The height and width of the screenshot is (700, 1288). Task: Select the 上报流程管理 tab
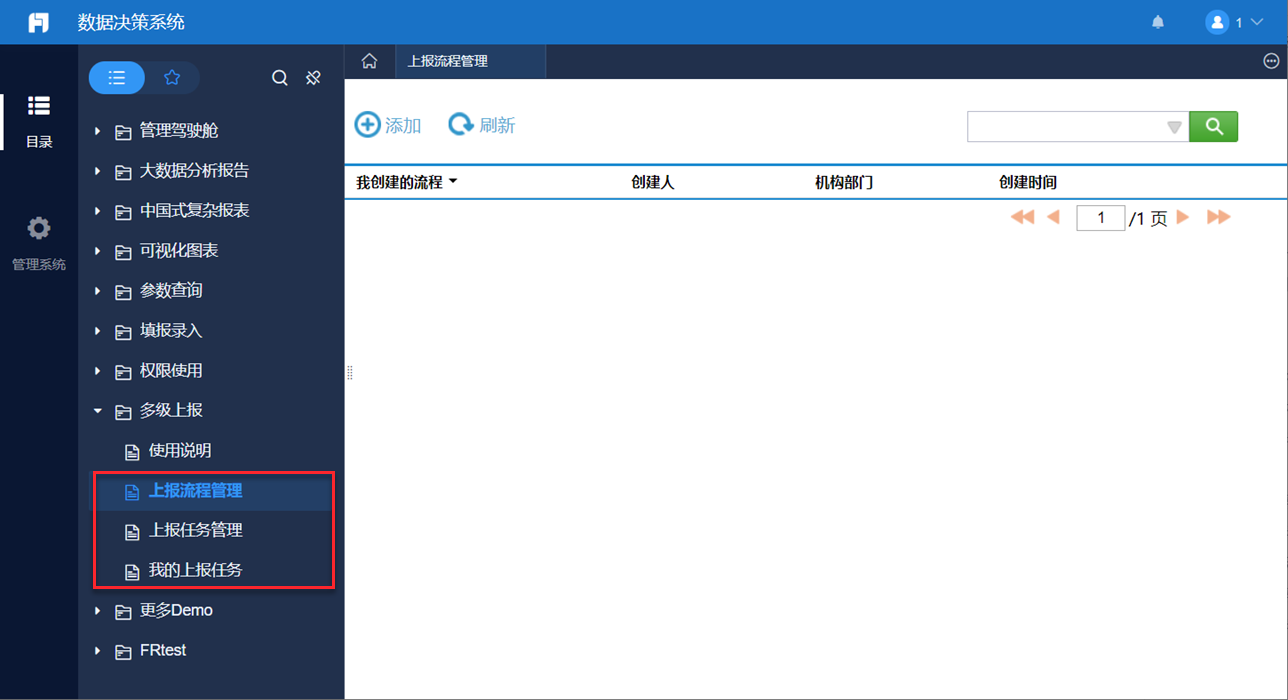(471, 61)
